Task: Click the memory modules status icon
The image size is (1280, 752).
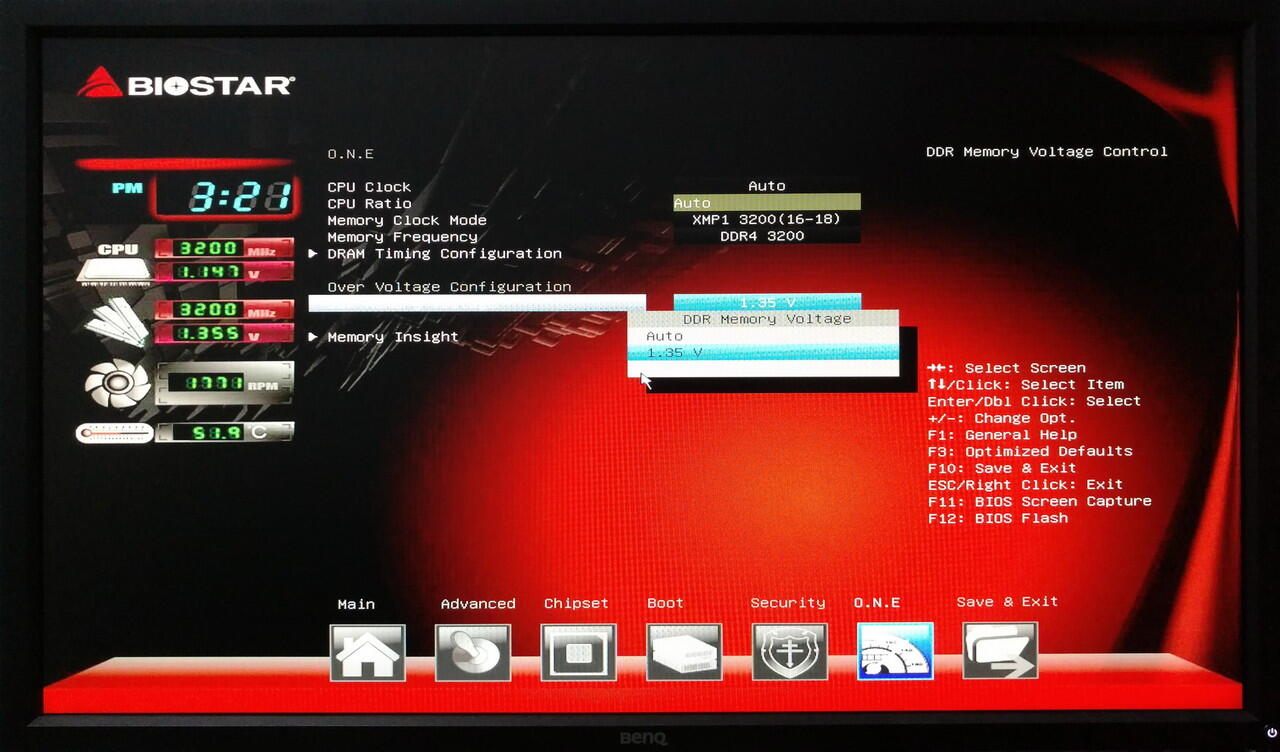Action: [116, 321]
